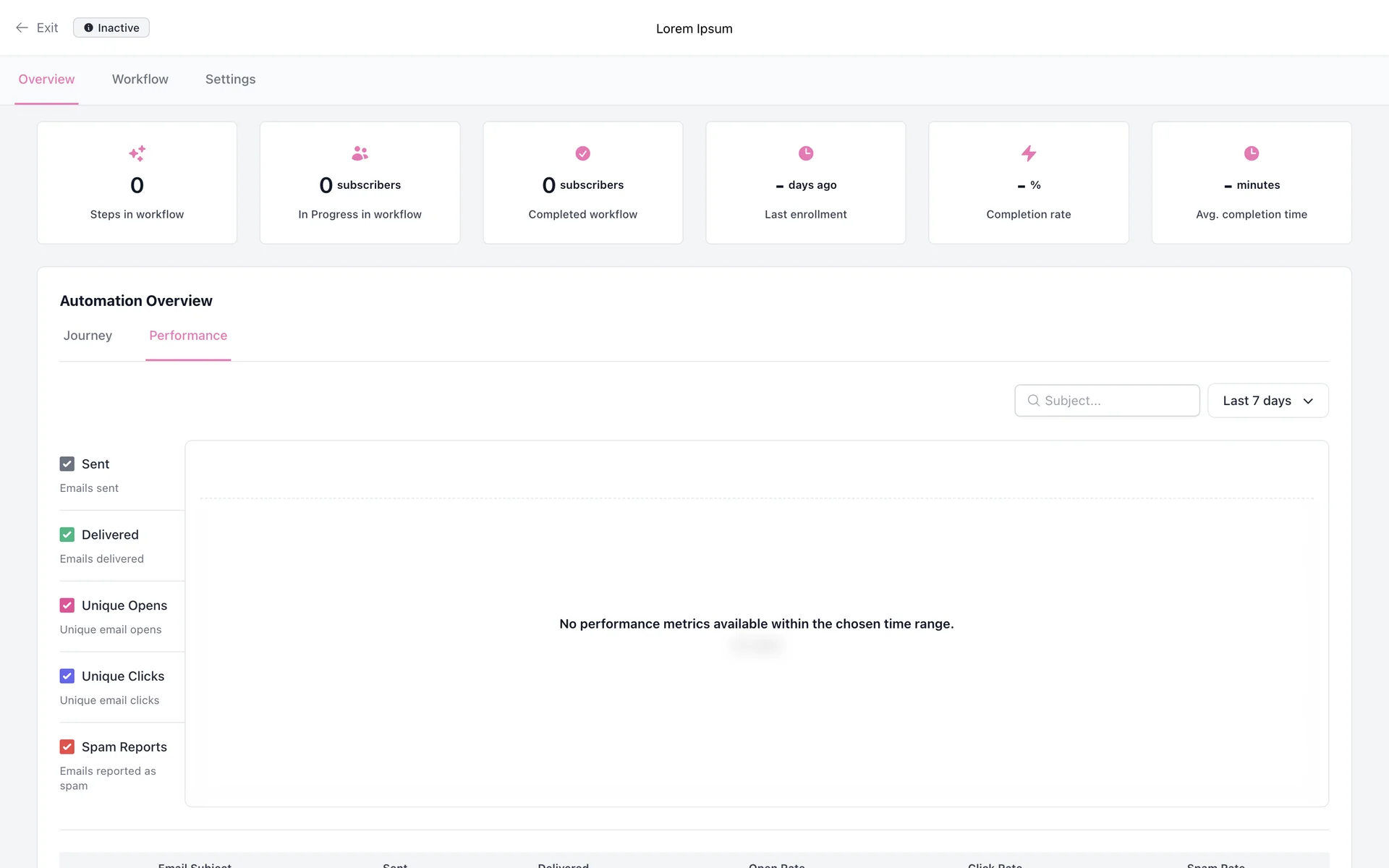Click the search magnifier icon in the Subject field
Screen dimensions: 1389x868
1033,401
